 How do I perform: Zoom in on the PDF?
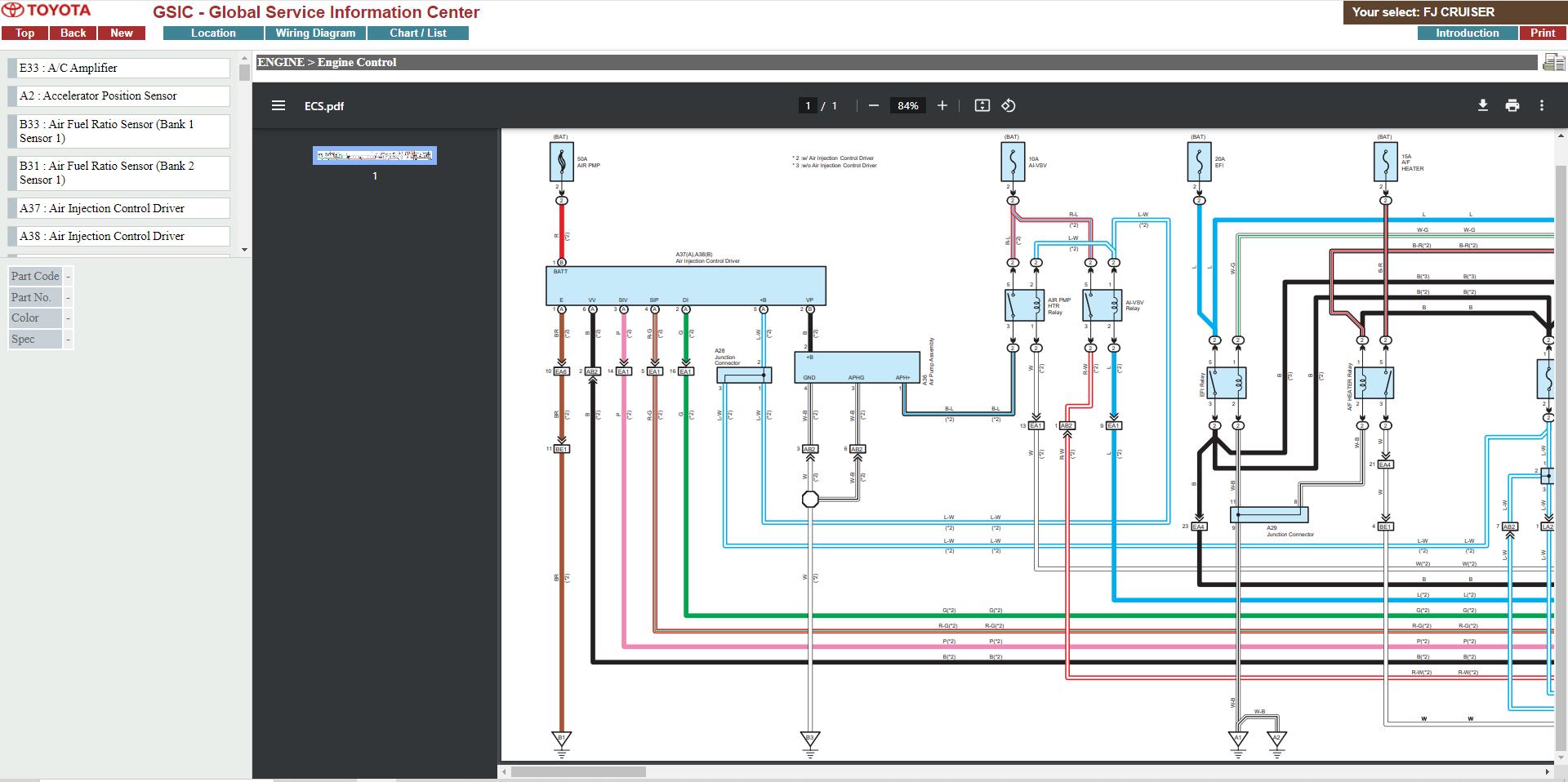(x=942, y=105)
